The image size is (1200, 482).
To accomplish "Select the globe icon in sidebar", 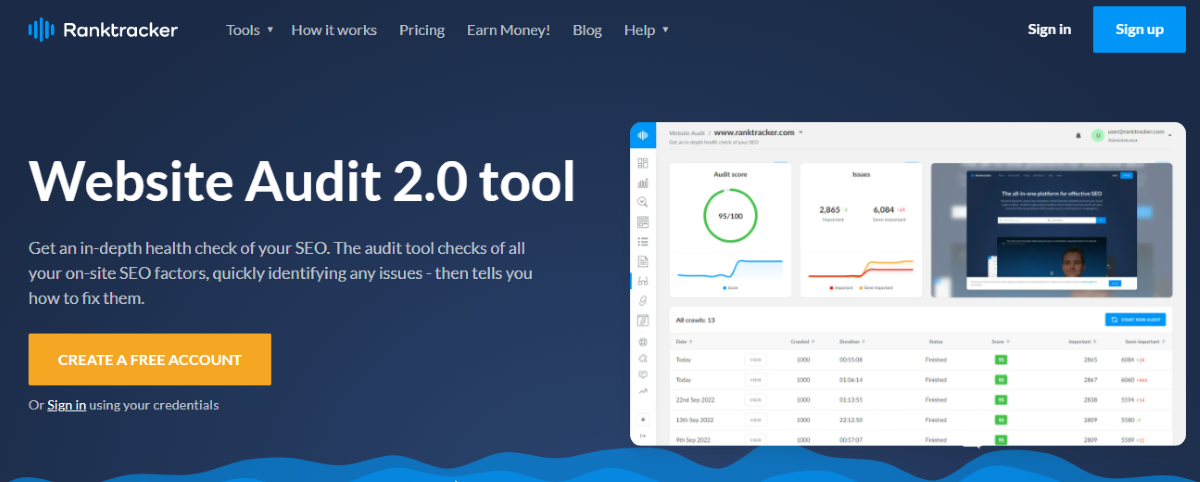I will tap(642, 342).
